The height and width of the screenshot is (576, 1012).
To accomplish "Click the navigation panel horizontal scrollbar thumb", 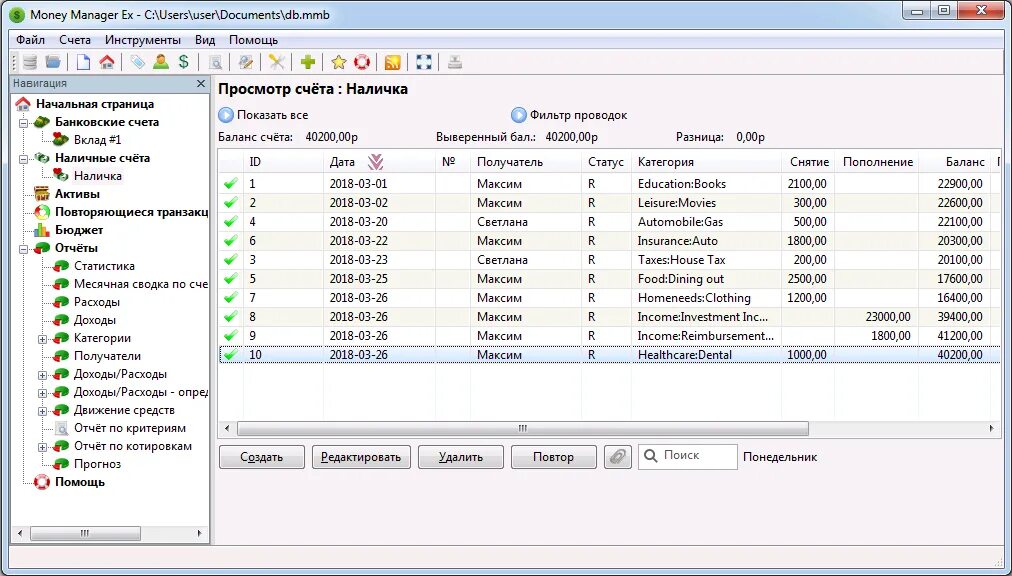I will point(85,533).
